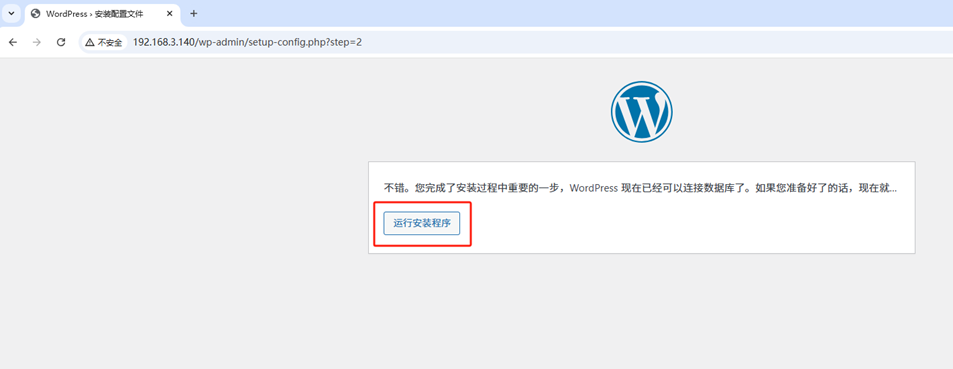
Task: Reload the page with refresh icon
Action: click(61, 43)
